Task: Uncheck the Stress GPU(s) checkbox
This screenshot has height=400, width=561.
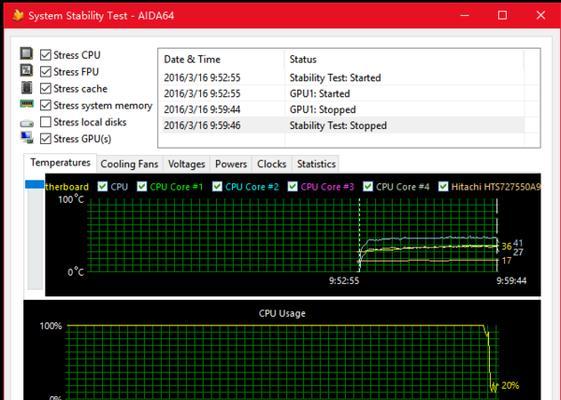Action: [45, 138]
